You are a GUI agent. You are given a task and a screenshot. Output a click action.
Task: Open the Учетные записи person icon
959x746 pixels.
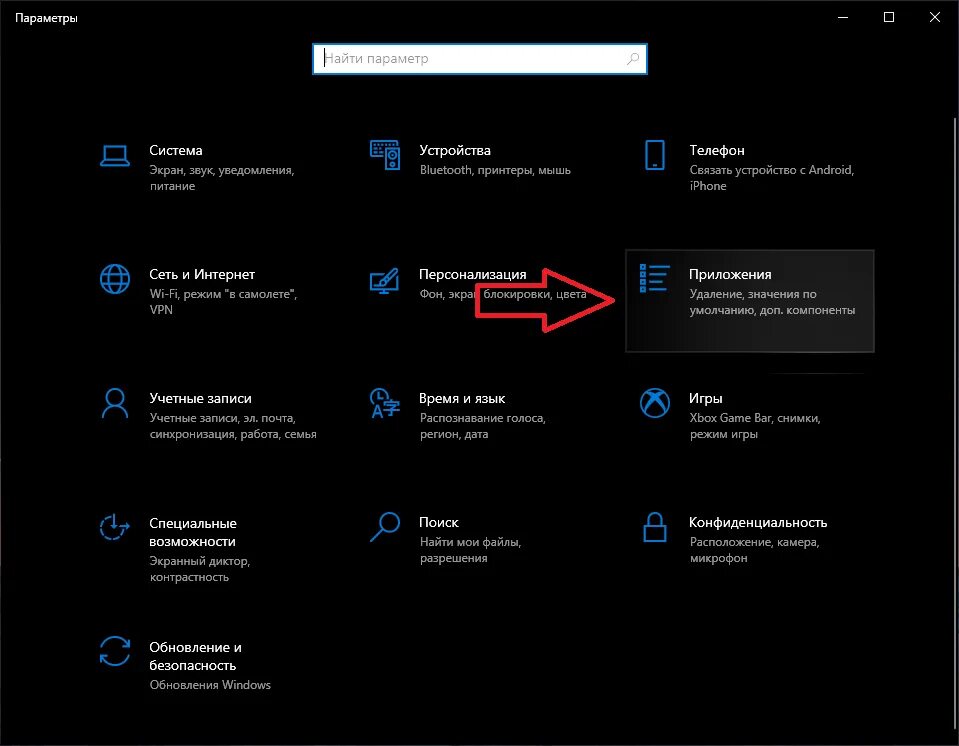pyautogui.click(x=115, y=403)
